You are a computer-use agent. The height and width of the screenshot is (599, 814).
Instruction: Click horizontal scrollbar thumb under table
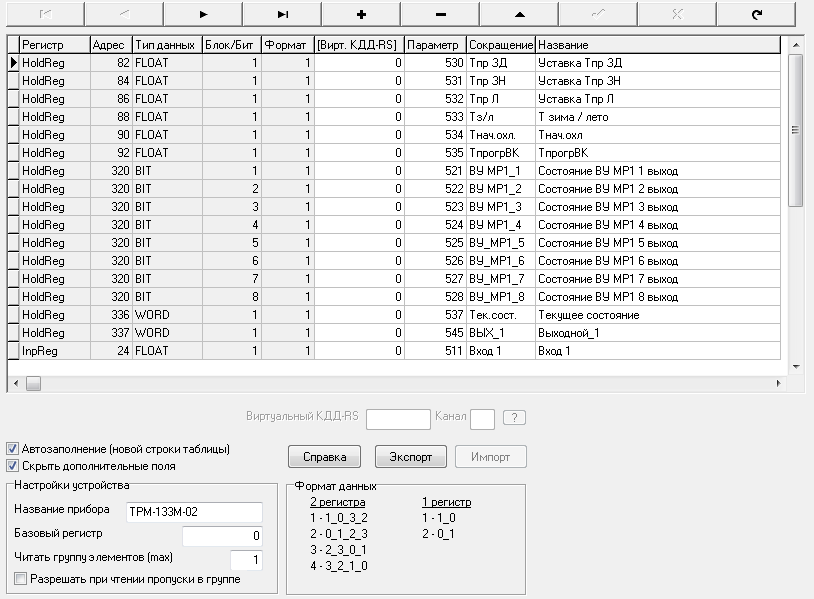coord(33,383)
